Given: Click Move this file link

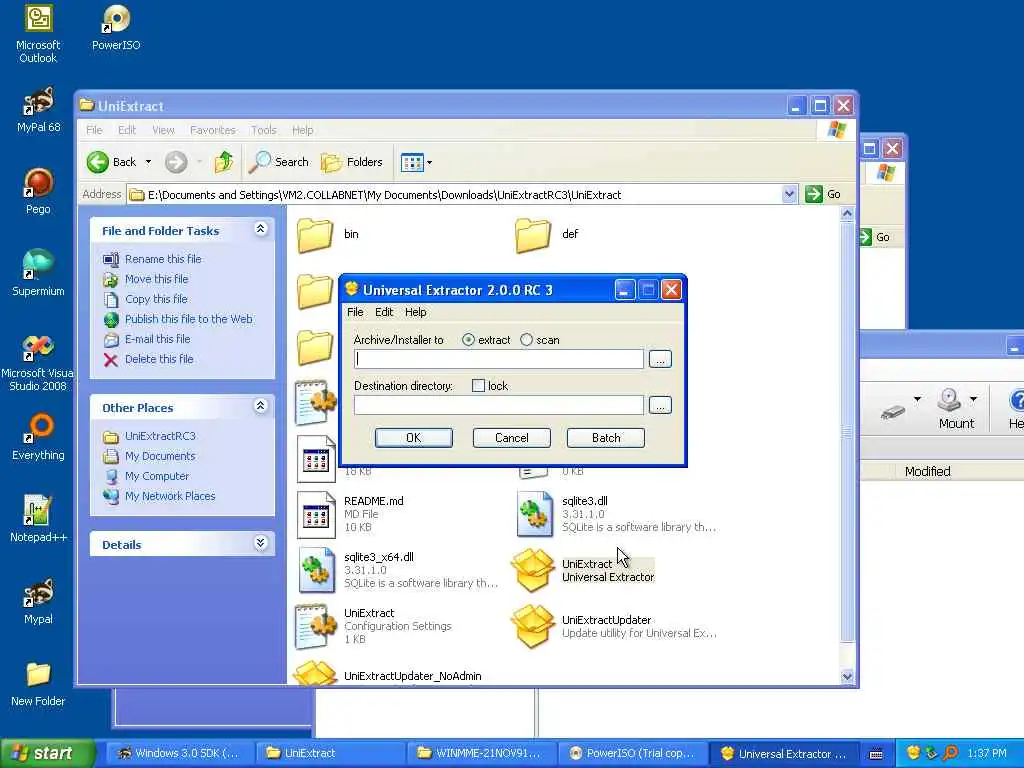Looking at the screenshot, I should [156, 279].
